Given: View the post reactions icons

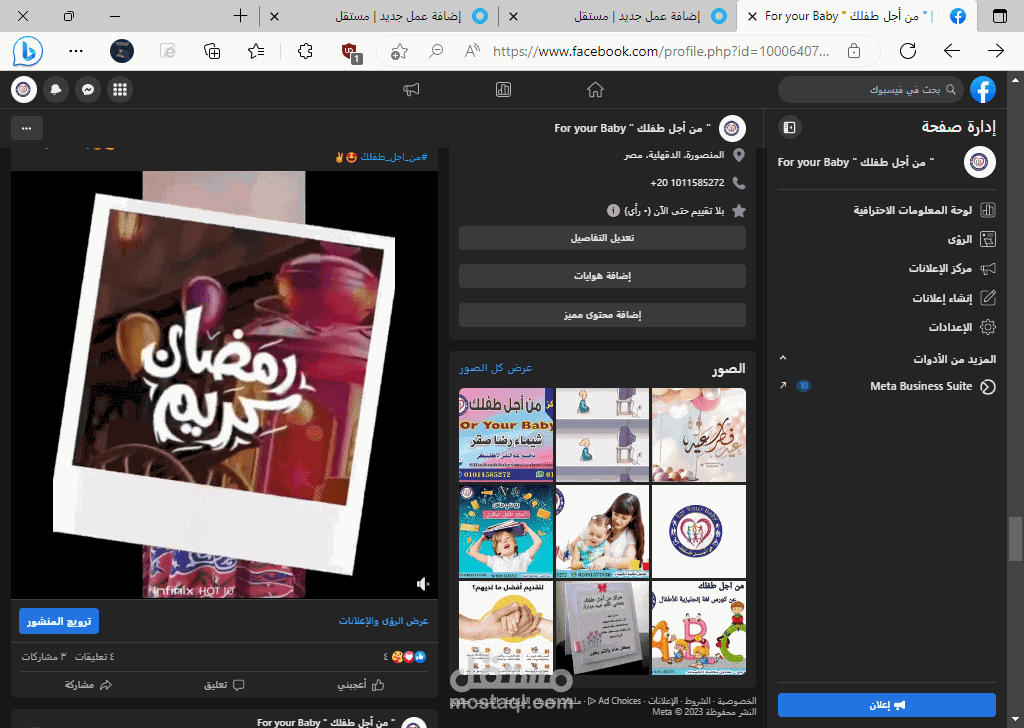Looking at the screenshot, I should [409, 657].
